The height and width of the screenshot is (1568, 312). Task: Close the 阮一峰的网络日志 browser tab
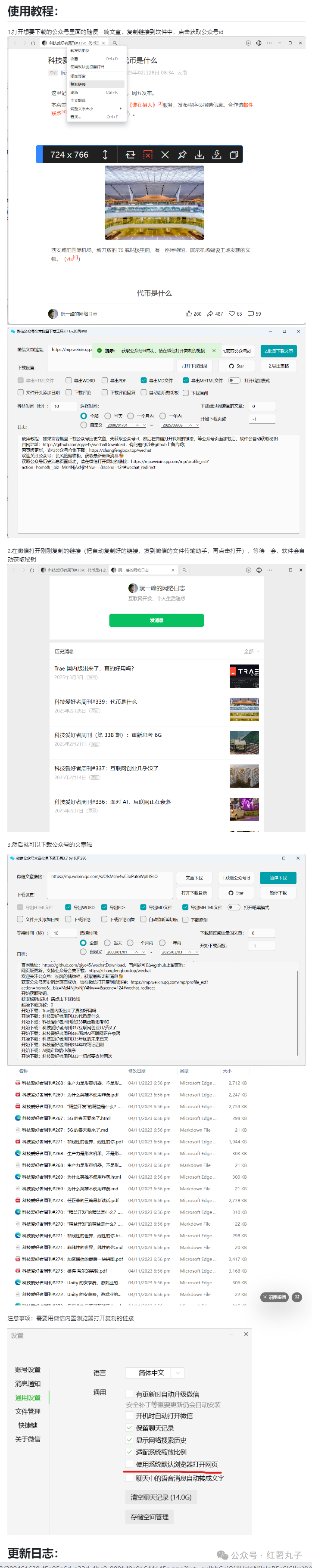[173, 570]
